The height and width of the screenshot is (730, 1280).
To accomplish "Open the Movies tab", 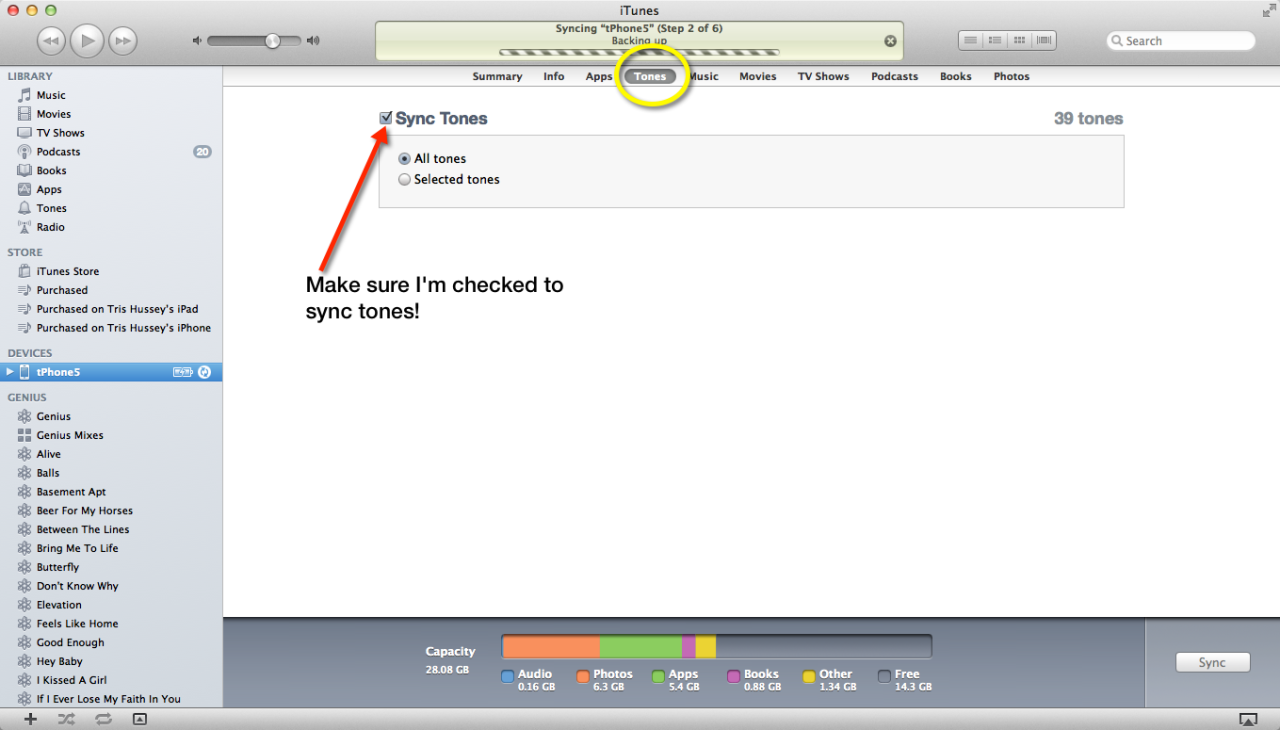I will tap(758, 76).
